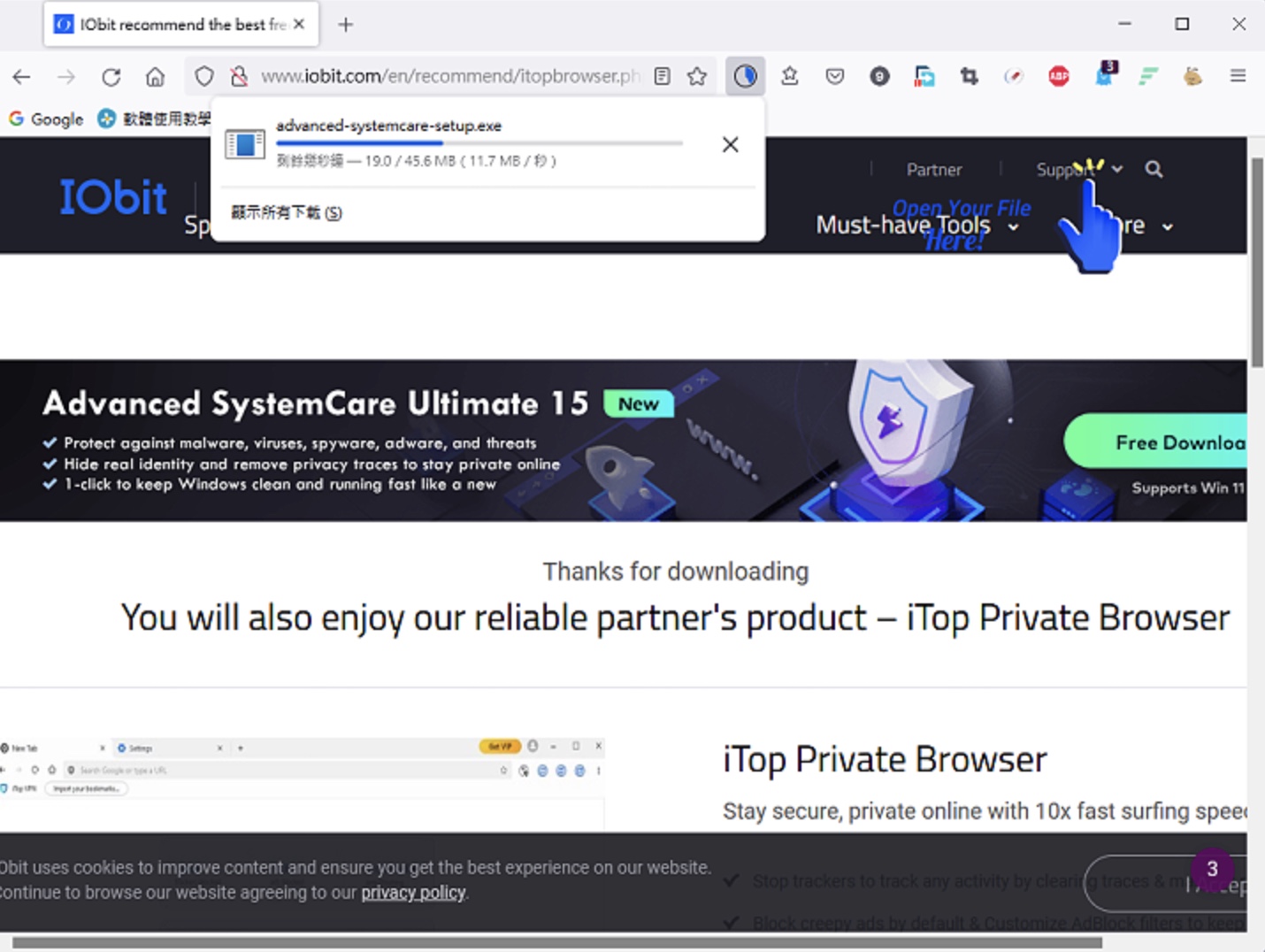Save page to Pocket
The image size is (1265, 952).
coord(834,77)
